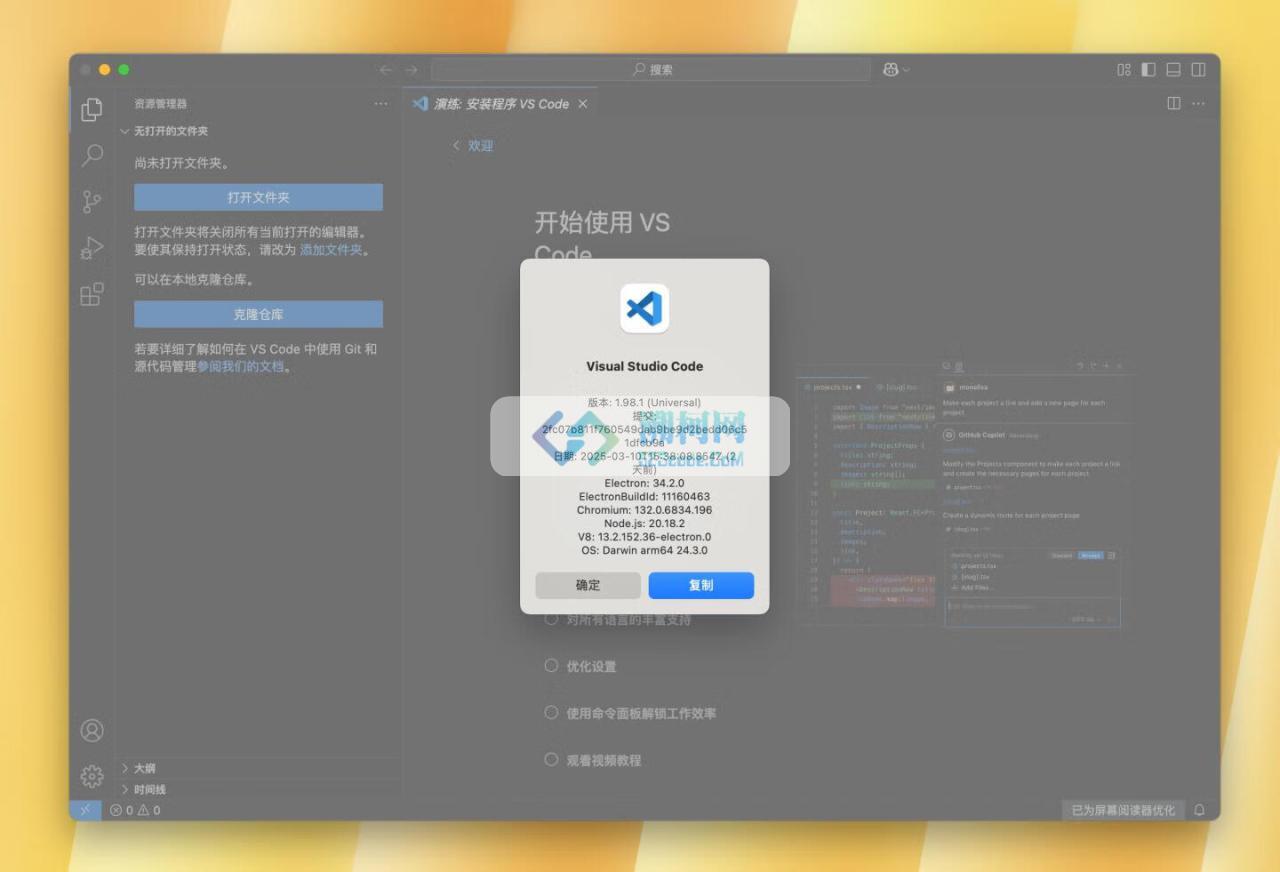Open the Source Control view
Image resolution: width=1280 pixels, height=872 pixels.
click(x=92, y=202)
